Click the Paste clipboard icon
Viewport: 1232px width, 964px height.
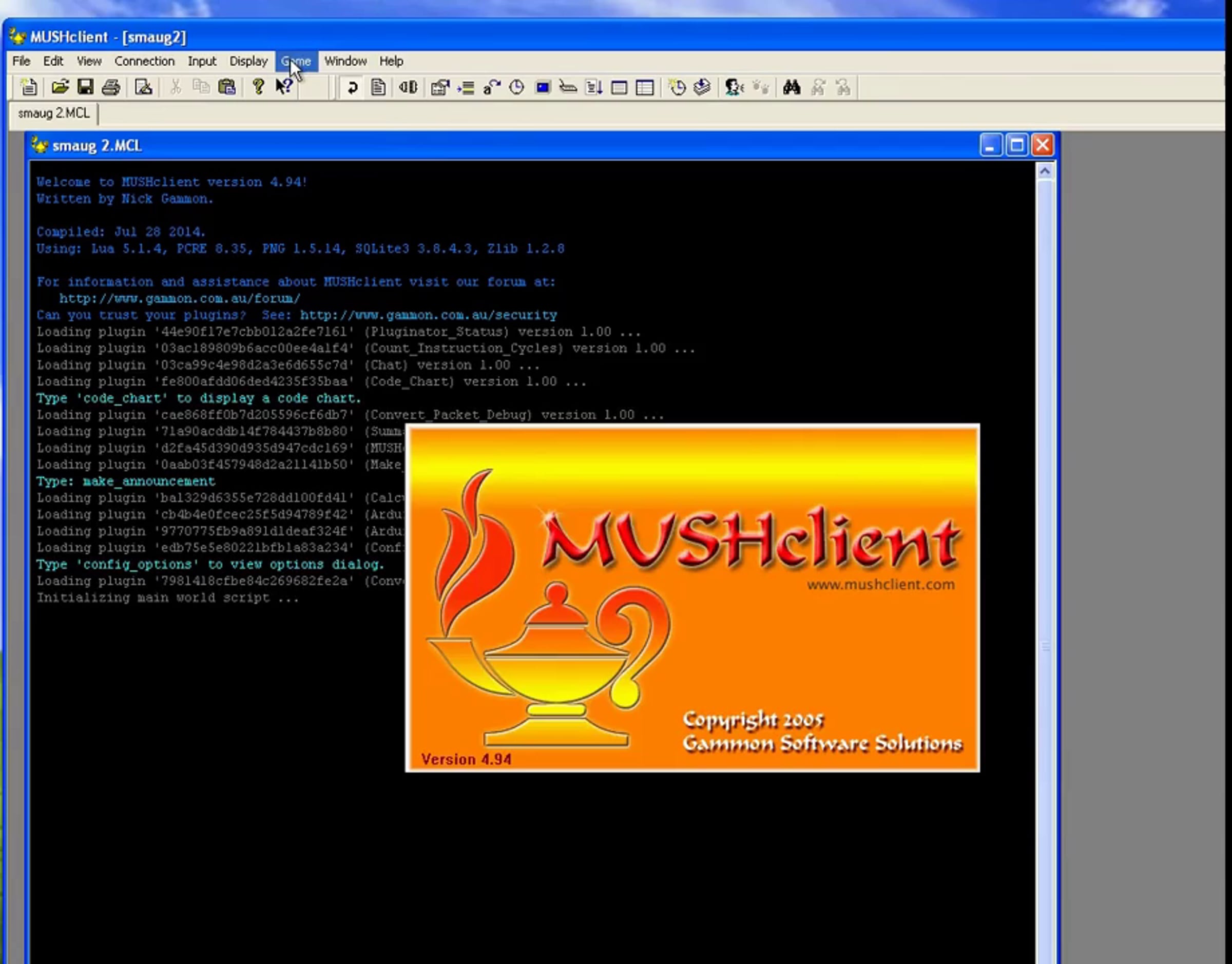click(x=227, y=87)
